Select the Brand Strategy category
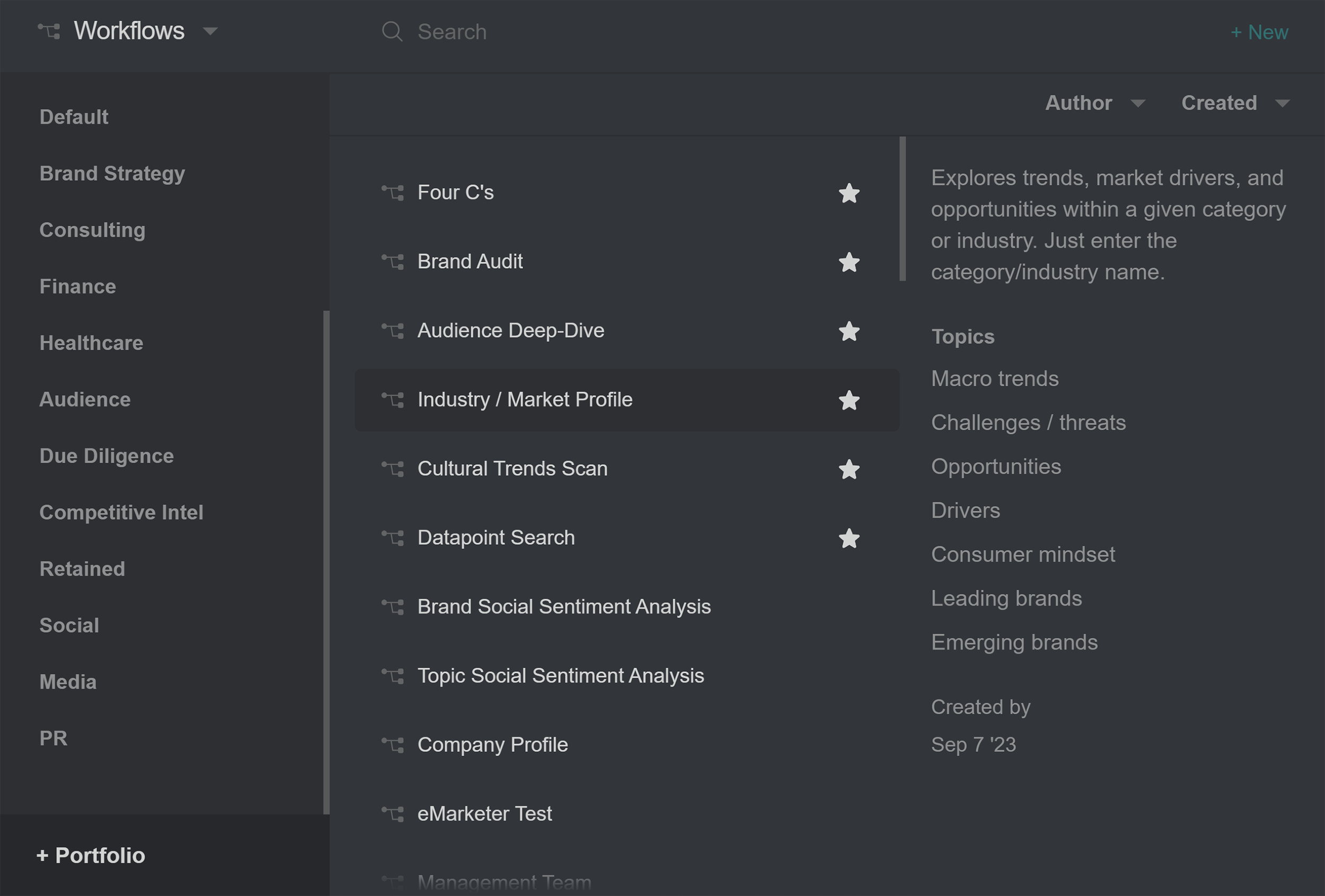This screenshot has height=896, width=1325. click(112, 173)
